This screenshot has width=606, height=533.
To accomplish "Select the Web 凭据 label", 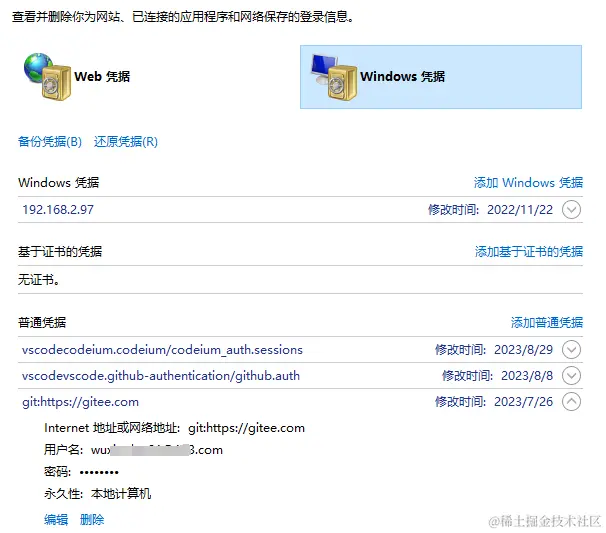I will (102, 77).
